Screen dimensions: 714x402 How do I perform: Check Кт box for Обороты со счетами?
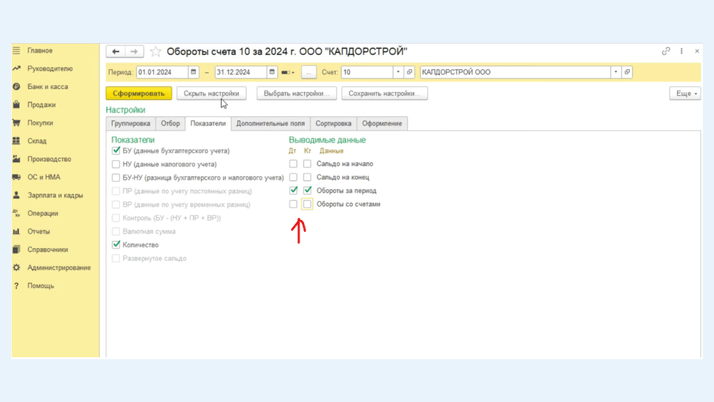[x=307, y=204]
